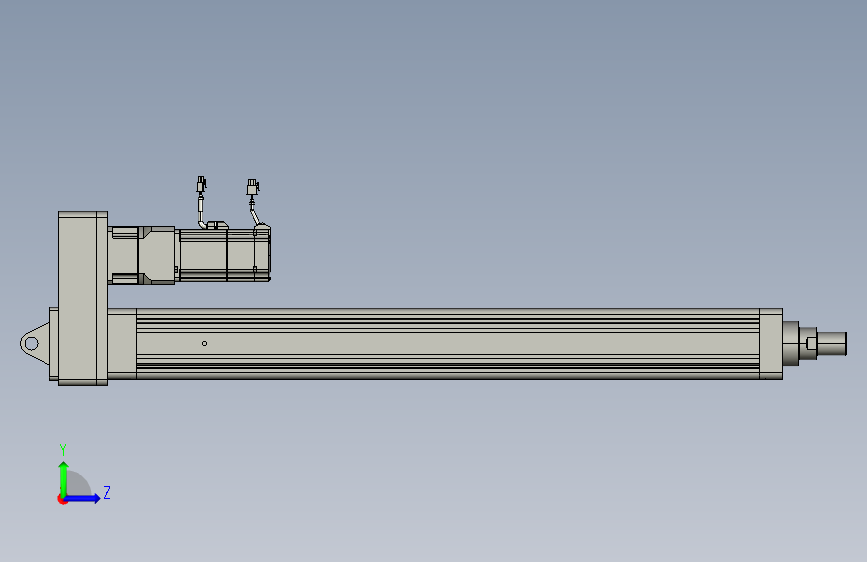The image size is (867, 562).
Task: Click the green Y axis arrow of the triad
Action: tap(64, 478)
